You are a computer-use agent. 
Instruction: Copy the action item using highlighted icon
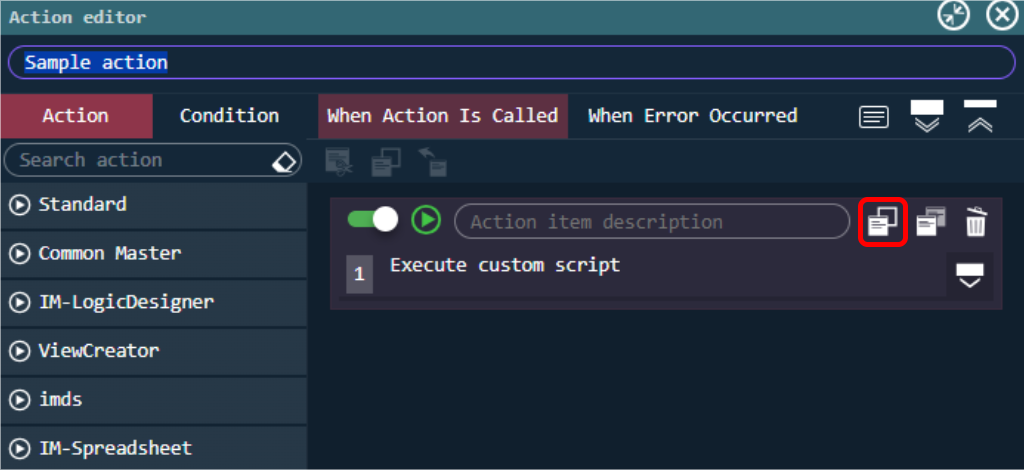click(x=883, y=221)
